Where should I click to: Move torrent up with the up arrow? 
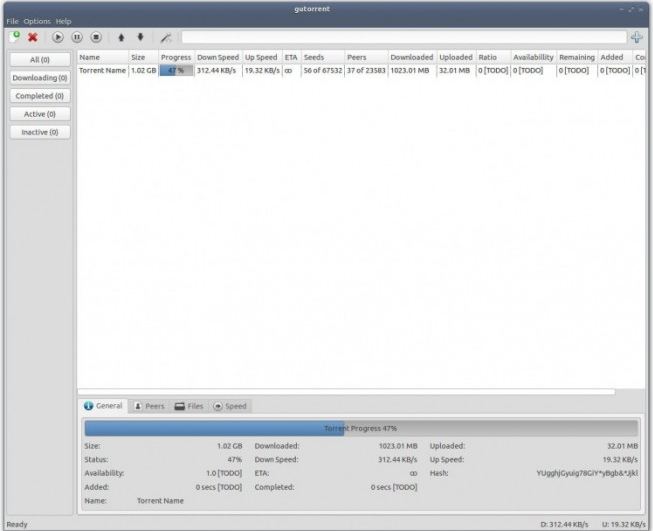tap(122, 37)
